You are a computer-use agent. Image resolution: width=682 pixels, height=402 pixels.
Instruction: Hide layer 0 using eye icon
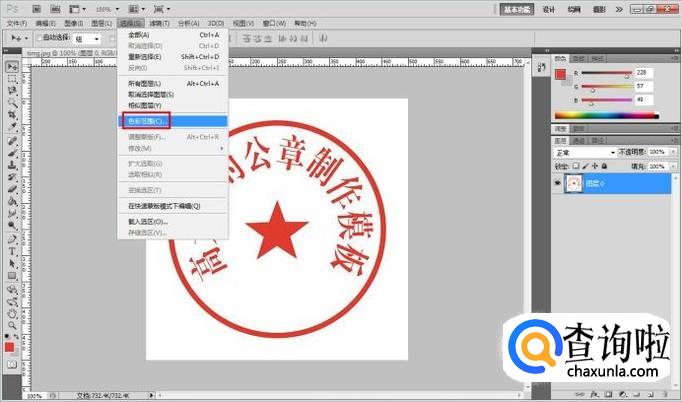tap(557, 183)
